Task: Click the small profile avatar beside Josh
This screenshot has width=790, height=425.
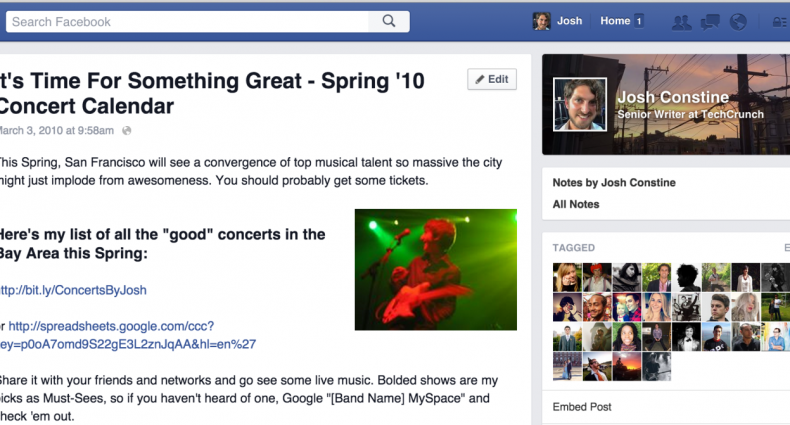Action: click(x=541, y=21)
